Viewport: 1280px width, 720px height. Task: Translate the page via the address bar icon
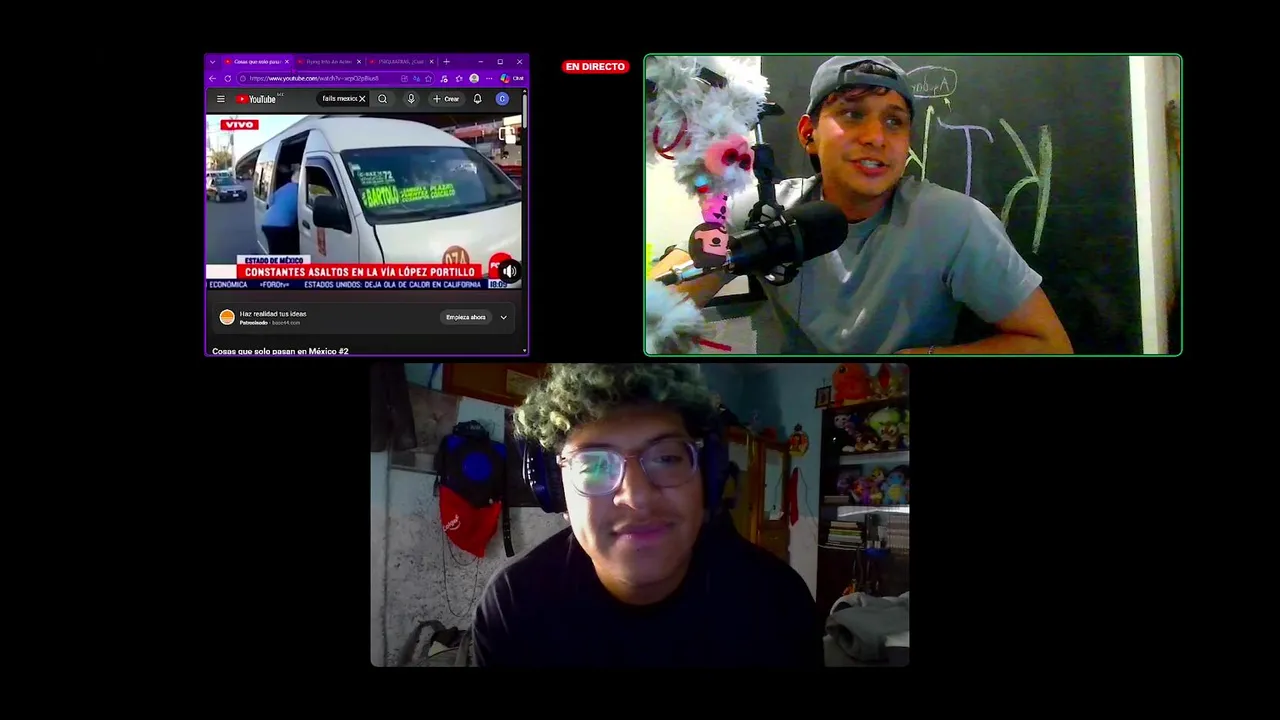click(x=416, y=78)
